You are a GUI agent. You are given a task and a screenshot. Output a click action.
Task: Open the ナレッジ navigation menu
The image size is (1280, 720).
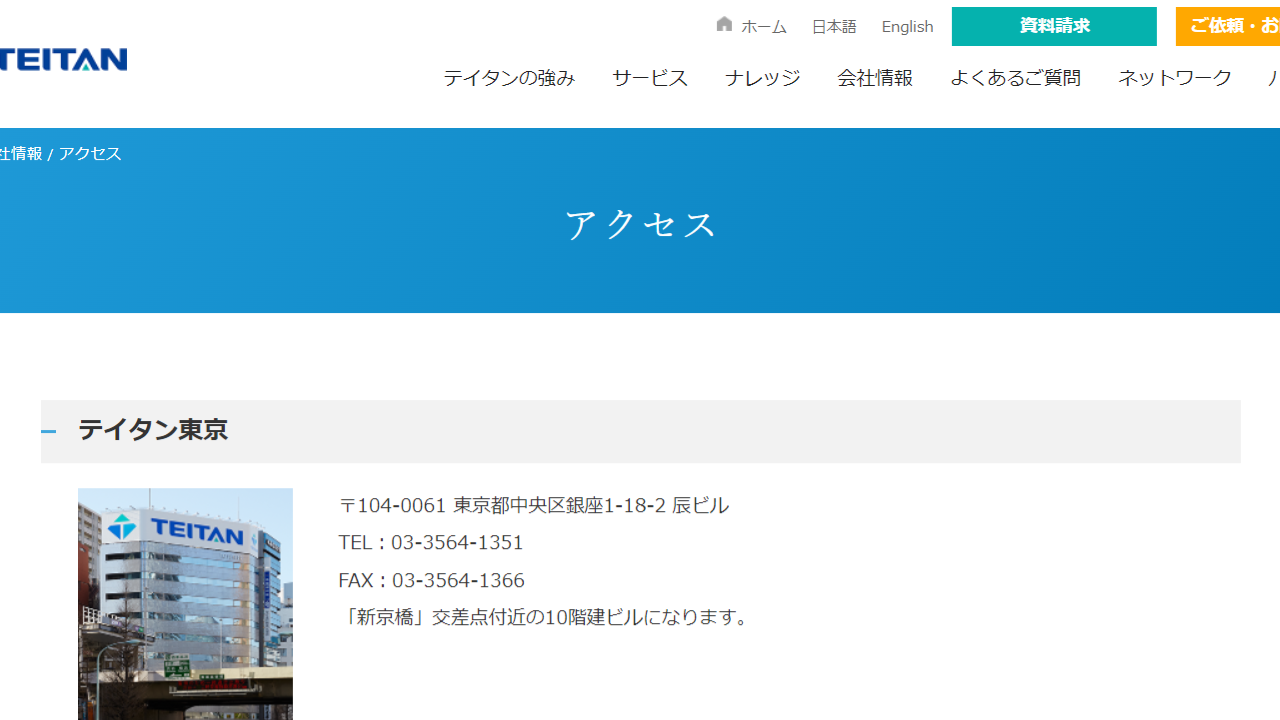pos(761,78)
